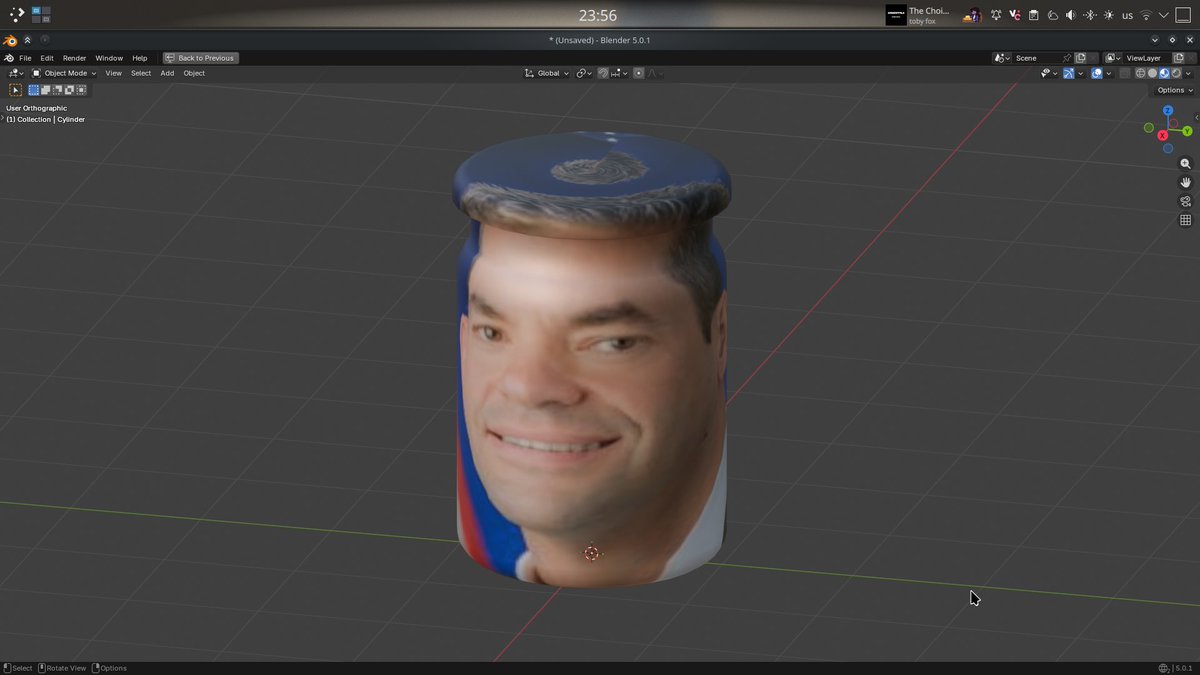Click the red X axis gizmo
Image resolution: width=1200 pixels, height=675 pixels.
coord(1163,135)
